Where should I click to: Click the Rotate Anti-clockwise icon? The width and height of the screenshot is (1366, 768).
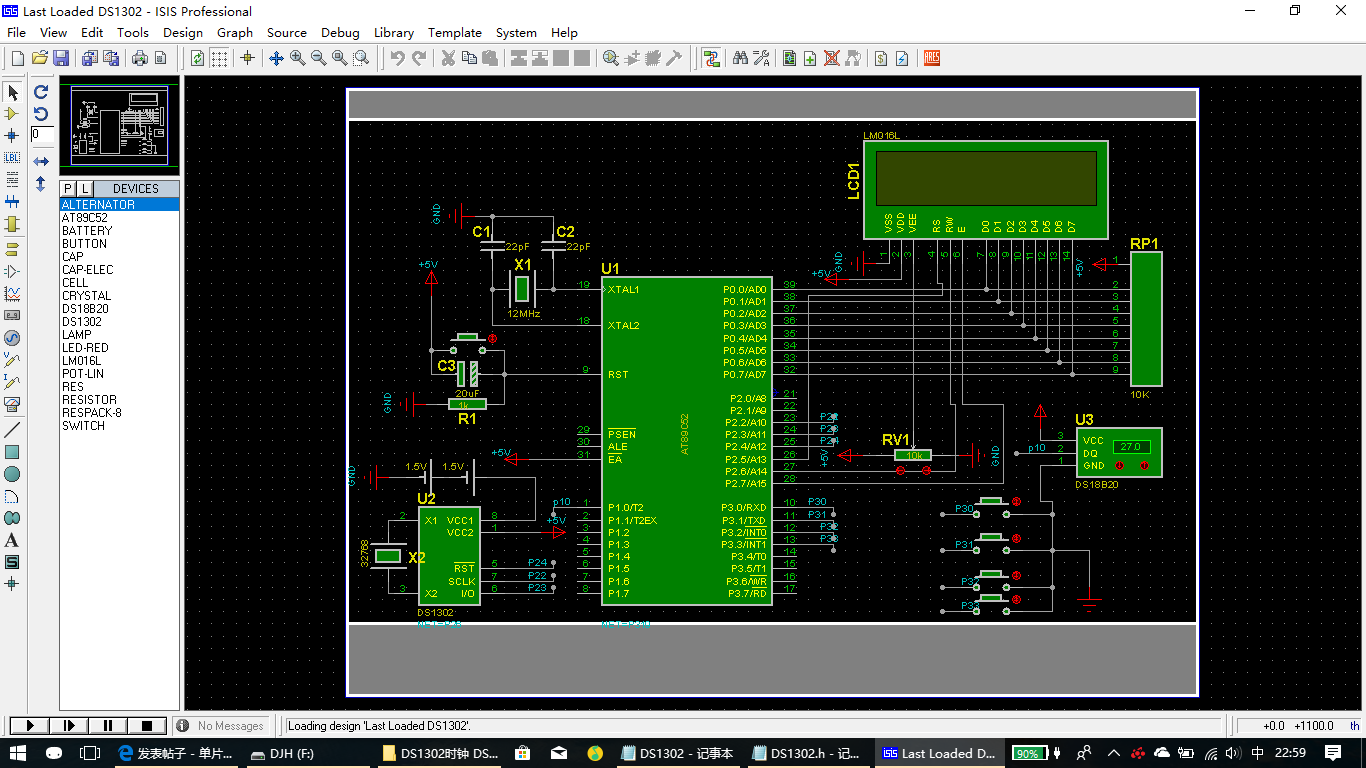click(x=41, y=113)
